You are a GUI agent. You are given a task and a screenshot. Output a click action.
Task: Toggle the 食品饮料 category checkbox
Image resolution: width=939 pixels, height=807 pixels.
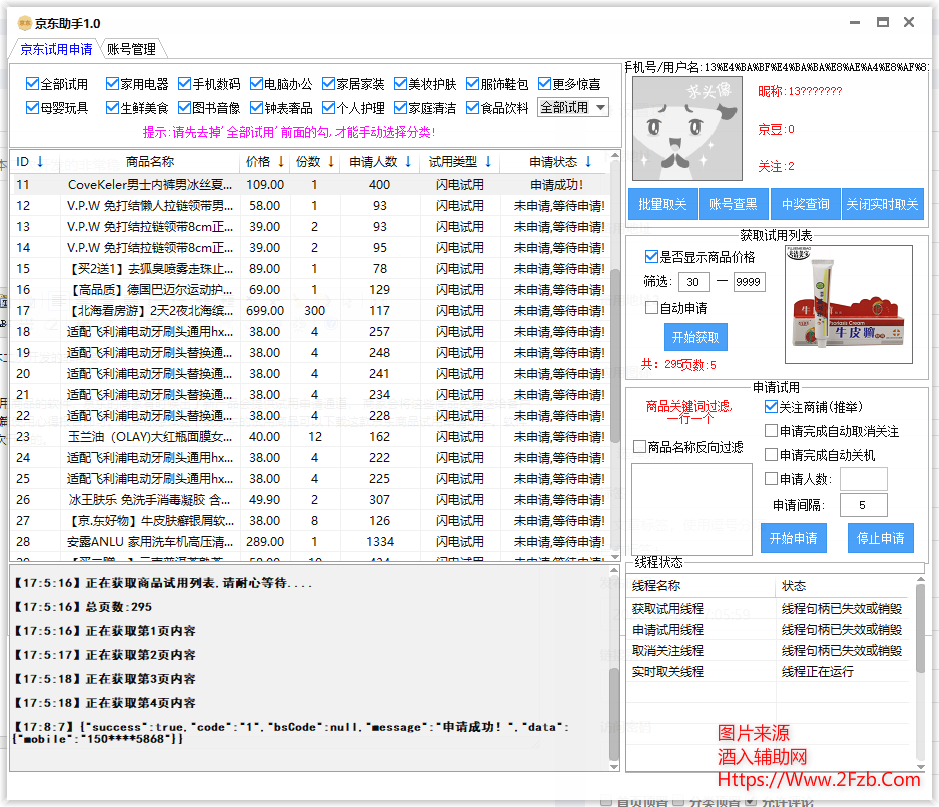coord(472,108)
